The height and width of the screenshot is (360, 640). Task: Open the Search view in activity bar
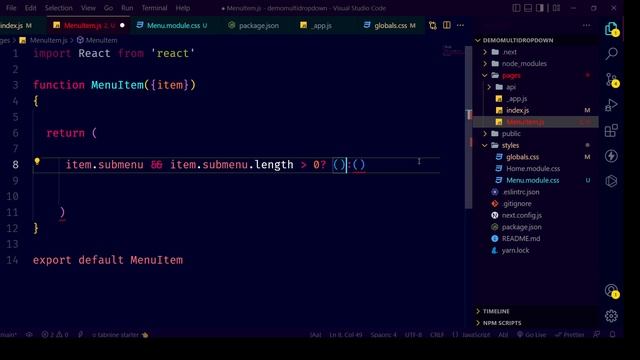point(611,53)
